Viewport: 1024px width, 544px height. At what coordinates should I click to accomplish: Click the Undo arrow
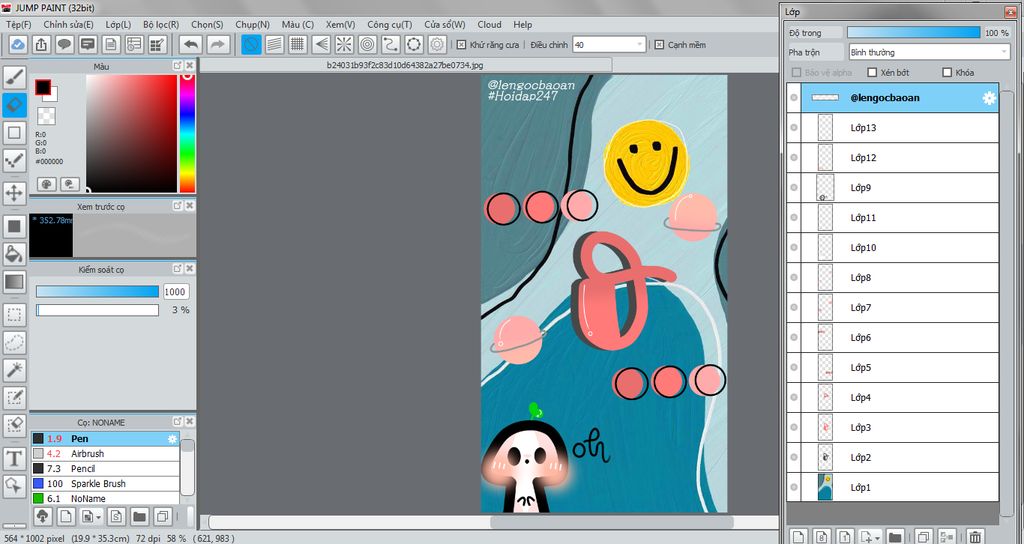pyautogui.click(x=191, y=44)
